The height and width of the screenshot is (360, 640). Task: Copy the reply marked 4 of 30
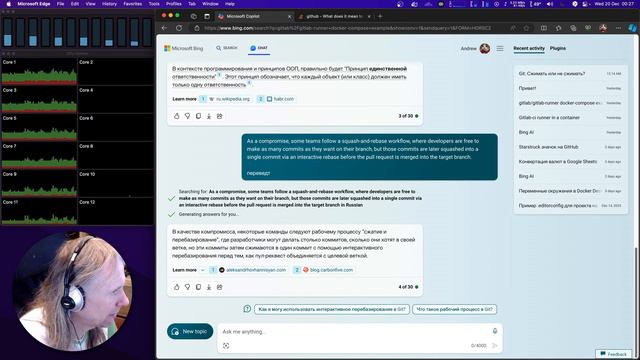(198, 287)
